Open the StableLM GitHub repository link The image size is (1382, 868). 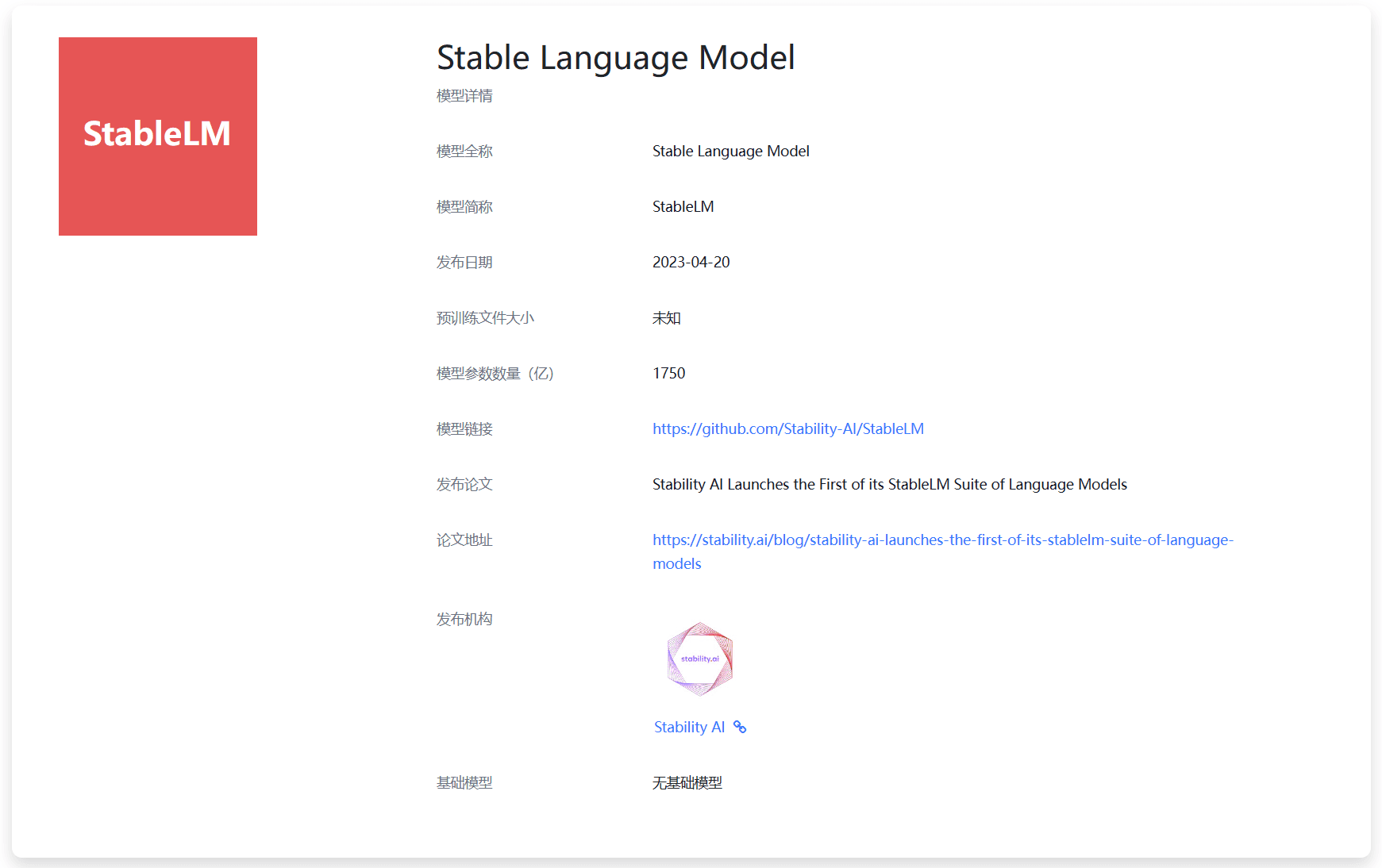tap(787, 428)
